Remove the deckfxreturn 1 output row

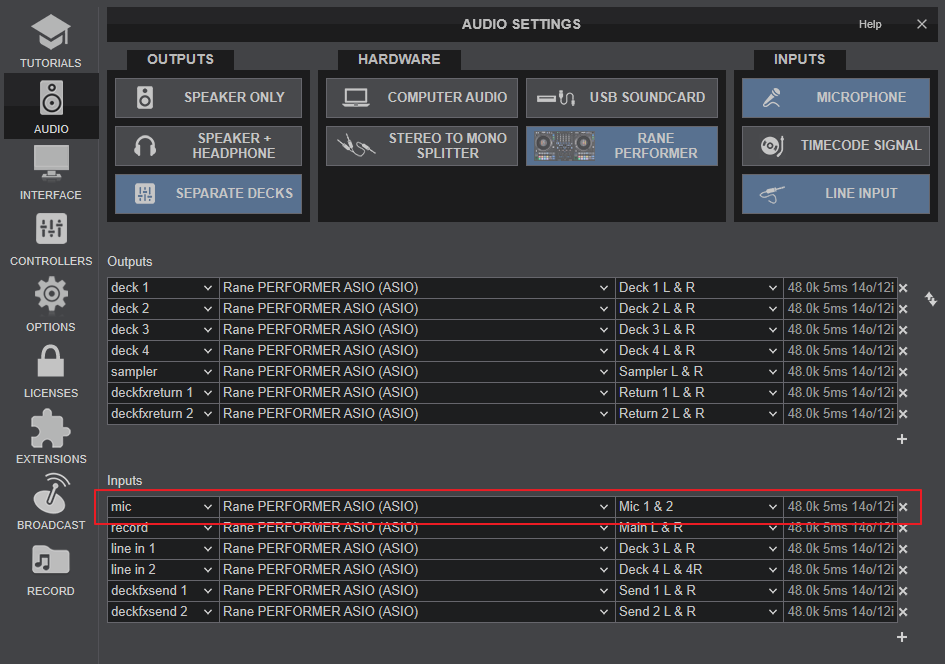point(903,393)
